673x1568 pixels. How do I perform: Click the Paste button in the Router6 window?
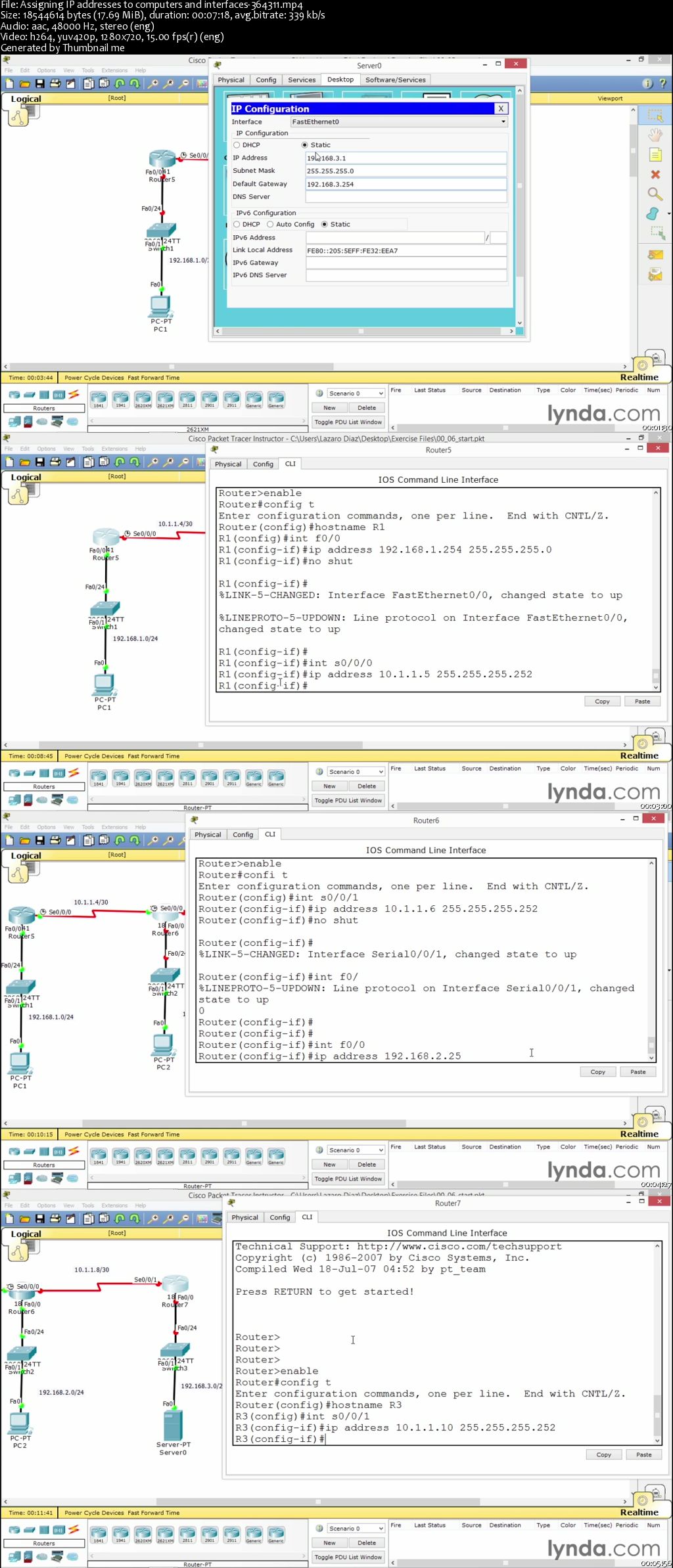638,1072
